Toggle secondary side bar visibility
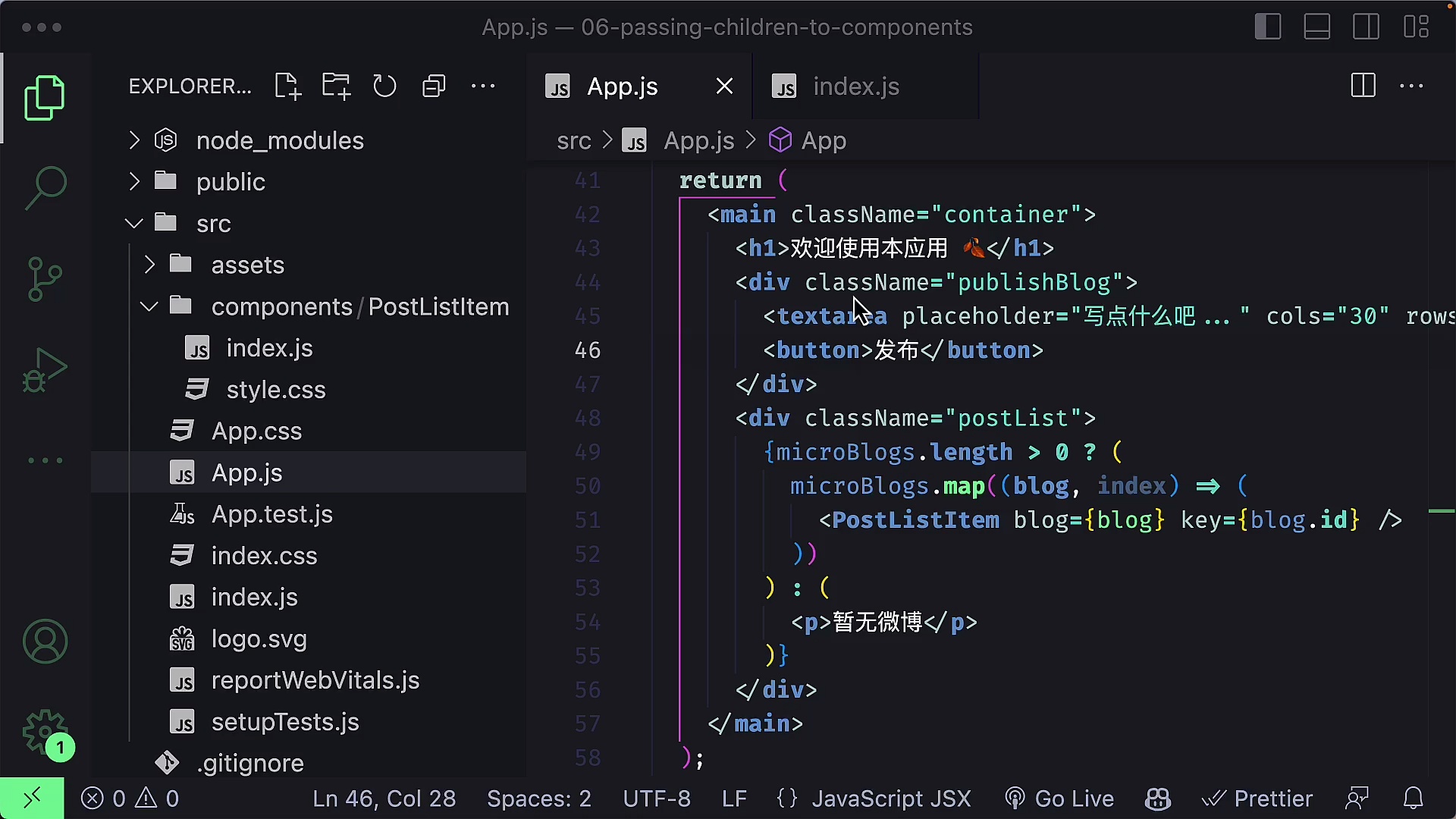Viewport: 1456px width, 819px height. [1367, 27]
